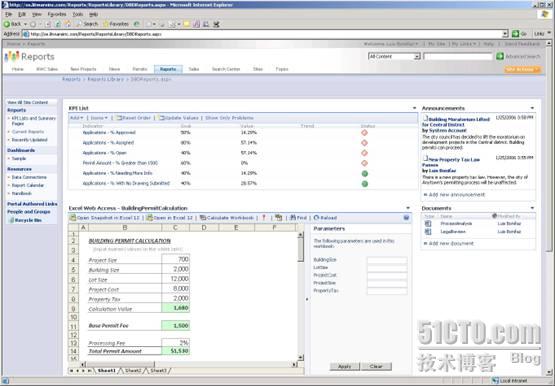Click Add new document link
The height and width of the screenshot is (386, 555).
(451, 243)
